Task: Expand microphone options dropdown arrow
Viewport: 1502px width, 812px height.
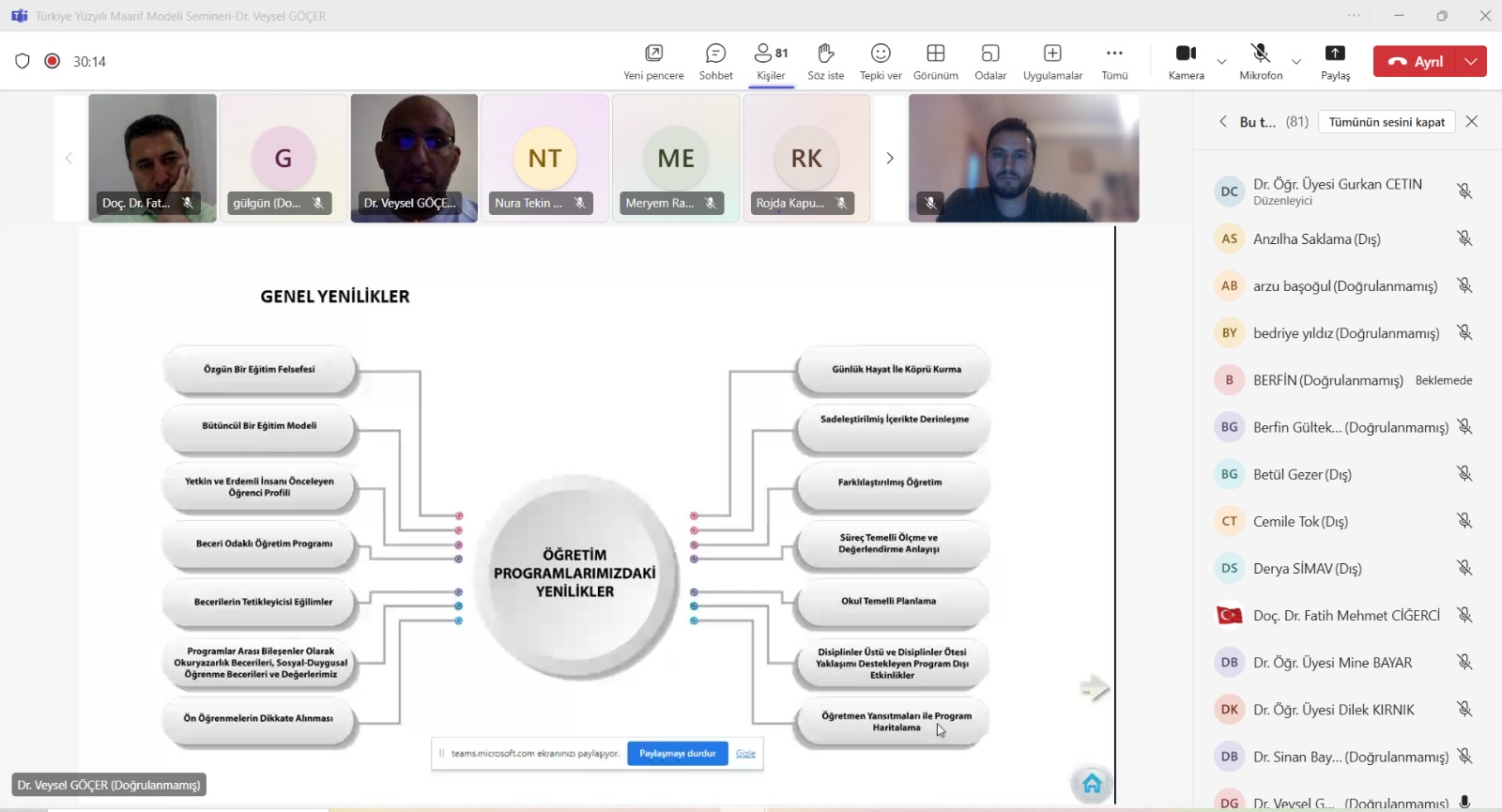Action: tap(1296, 62)
